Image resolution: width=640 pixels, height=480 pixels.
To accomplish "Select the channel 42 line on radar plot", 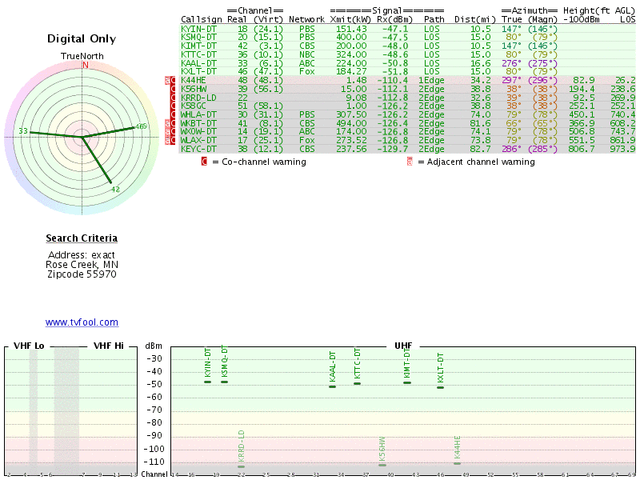I will pos(97,160).
